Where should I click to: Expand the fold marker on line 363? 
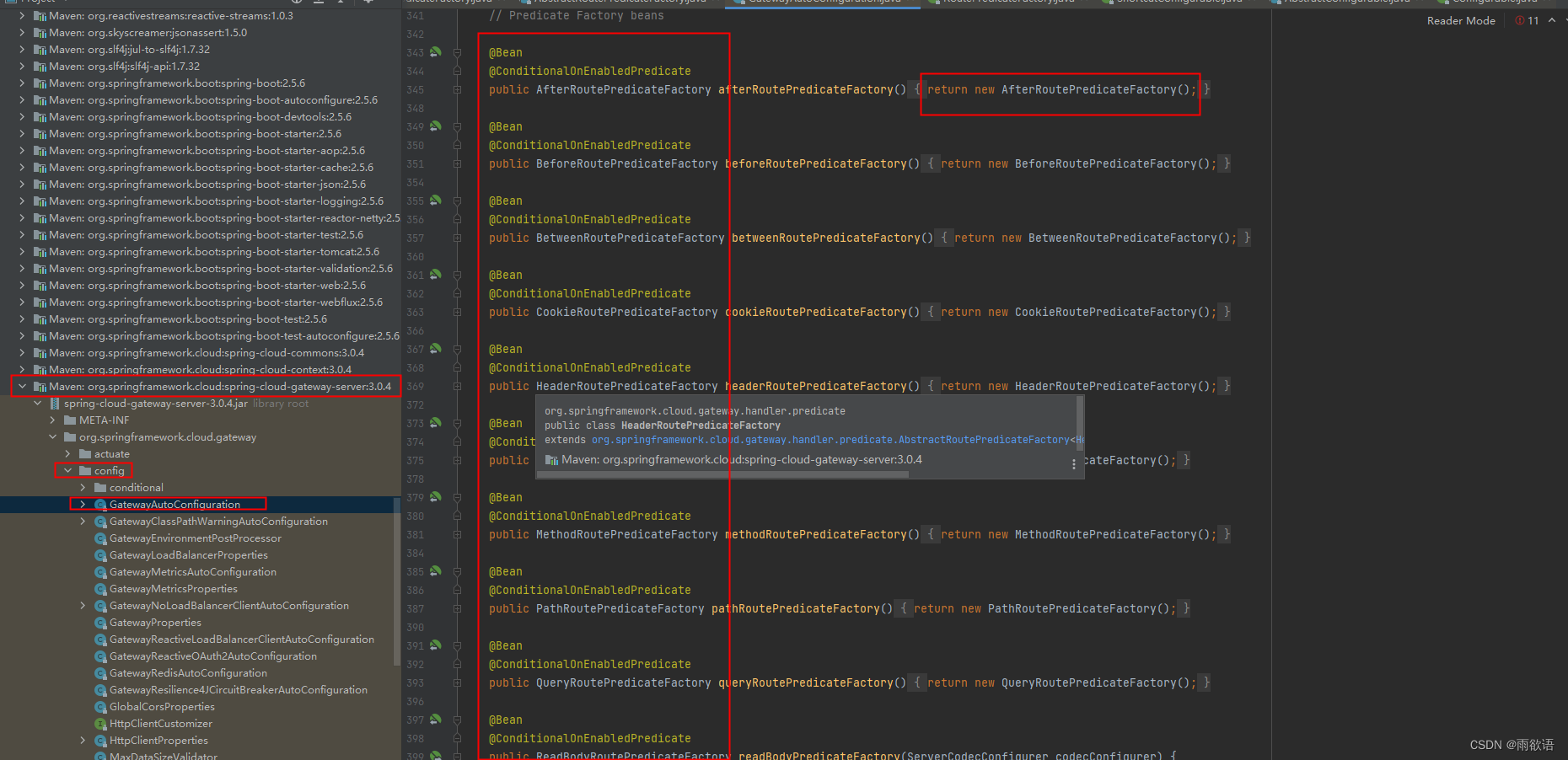click(457, 312)
